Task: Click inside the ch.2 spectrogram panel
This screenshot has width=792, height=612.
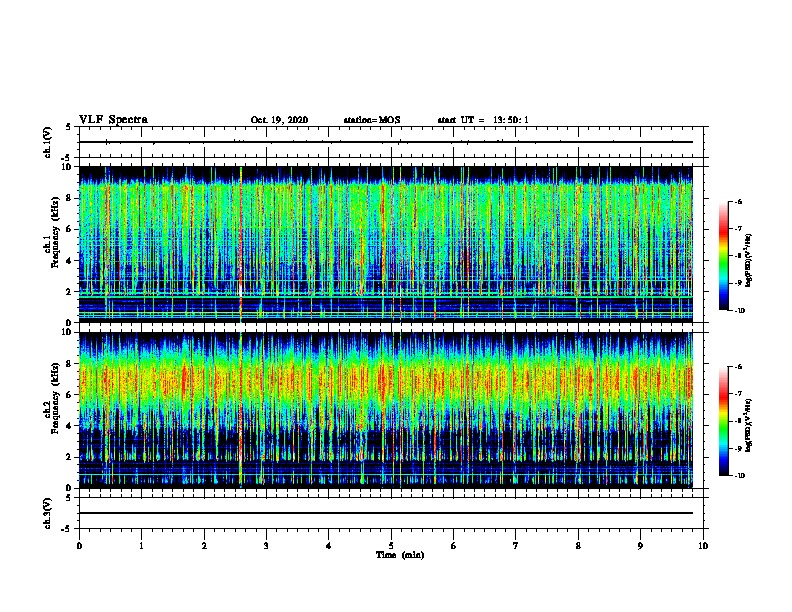Action: point(386,410)
